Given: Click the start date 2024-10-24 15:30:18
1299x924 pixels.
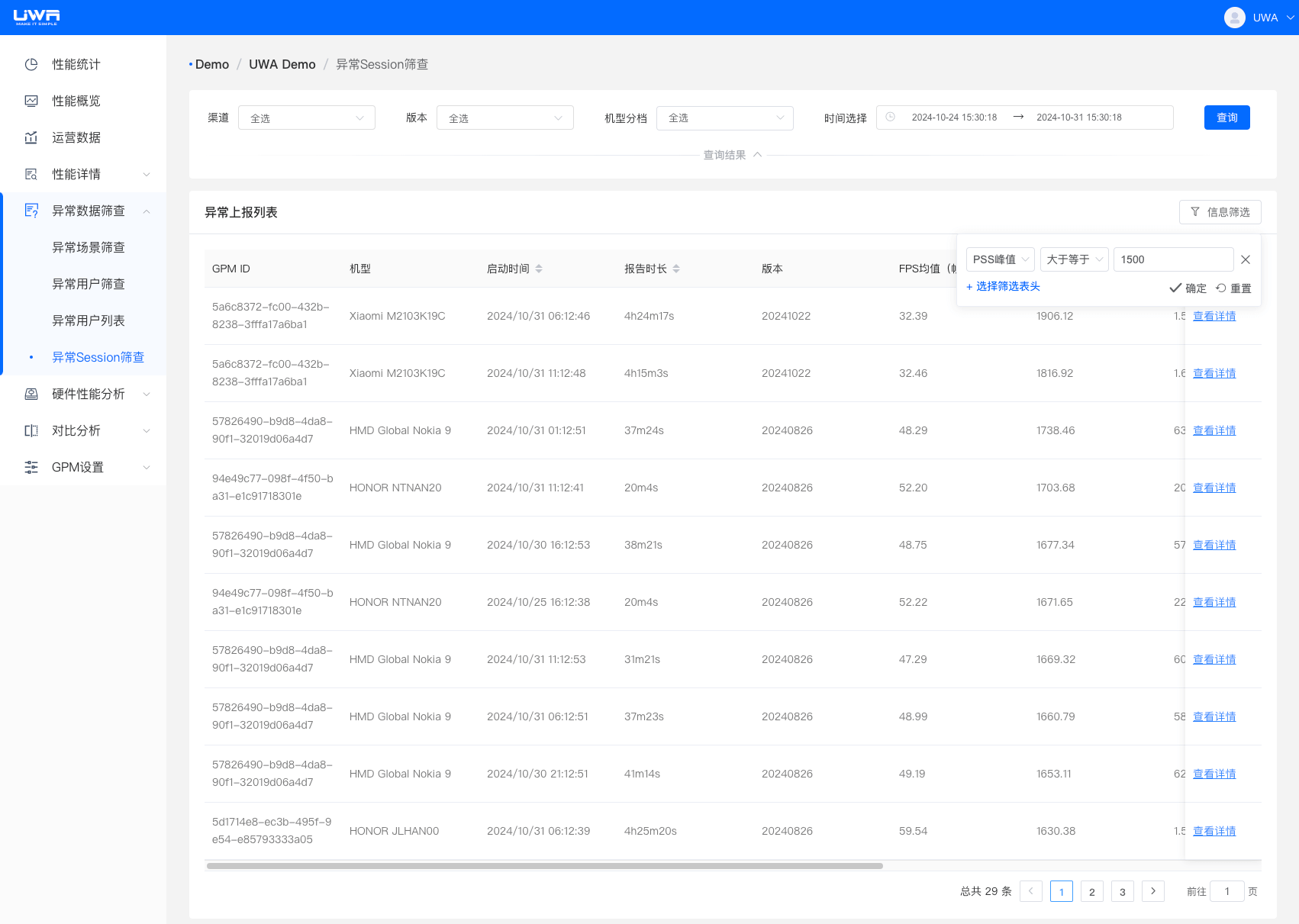Looking at the screenshot, I should point(954,118).
